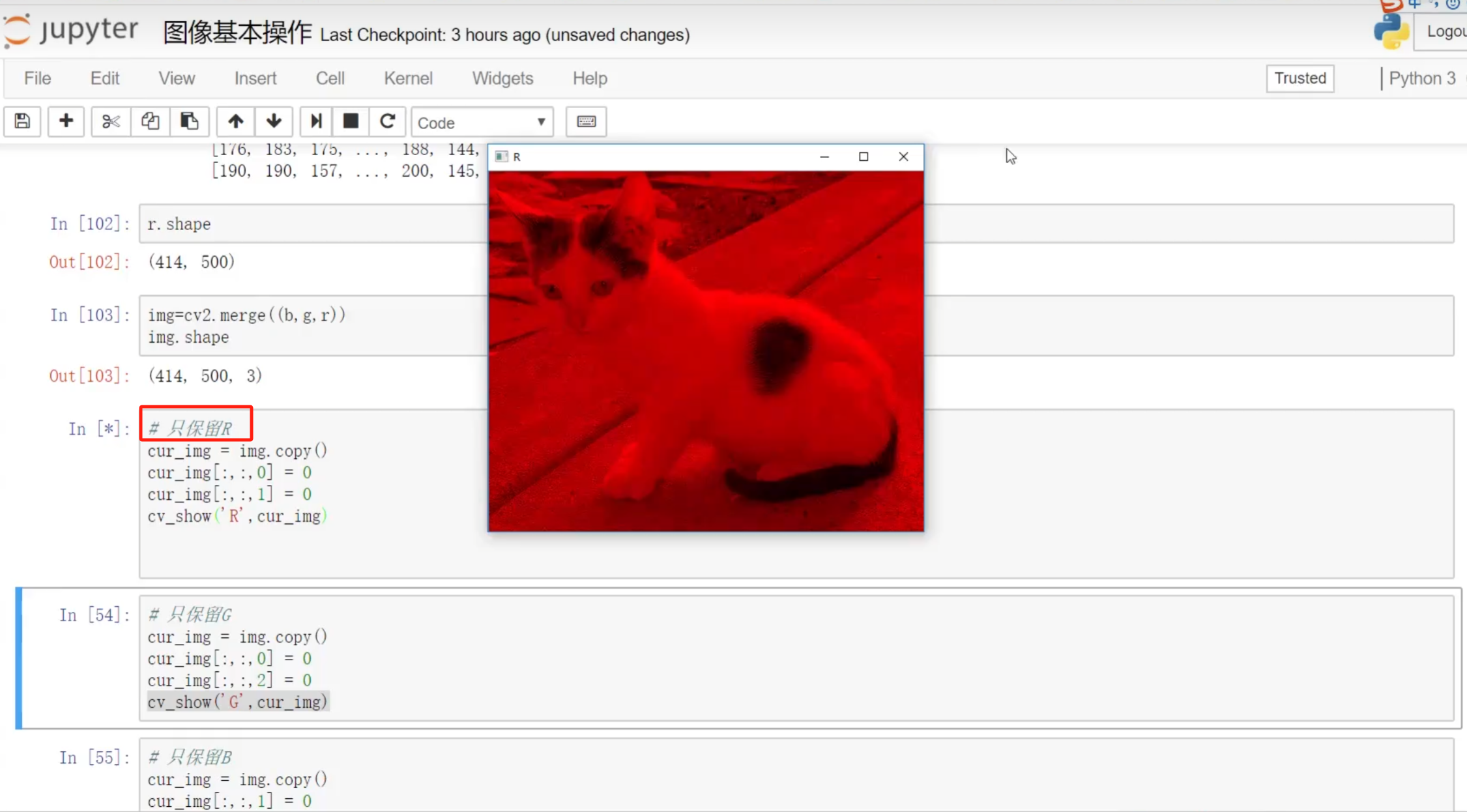Click the notebook title 图像基本操作
Screen dimensions: 1467x812
point(237,33)
